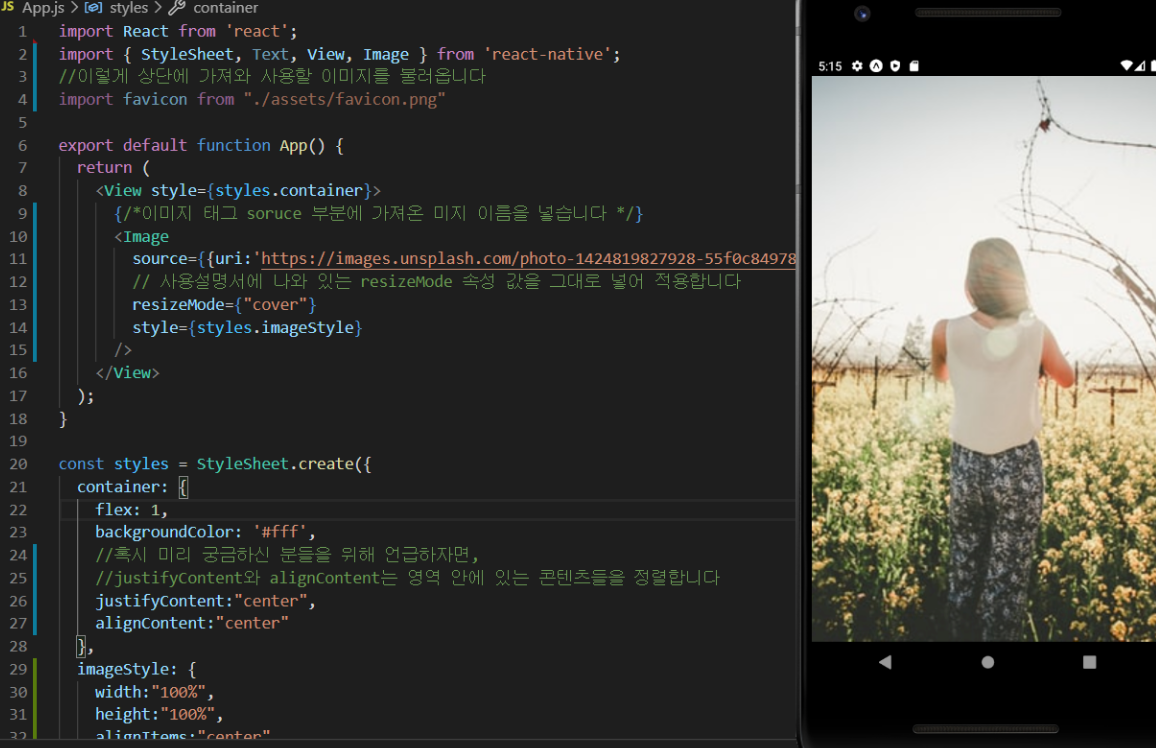
Task: Tap the Wi-Fi signal icon in emulator
Action: click(x=1126, y=66)
